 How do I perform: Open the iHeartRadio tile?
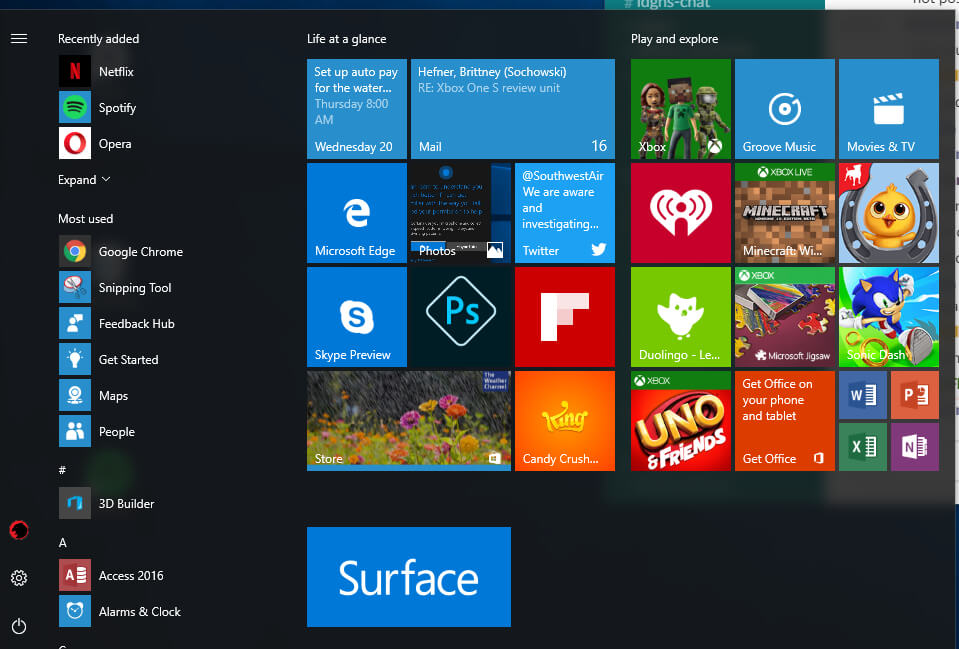(x=681, y=213)
